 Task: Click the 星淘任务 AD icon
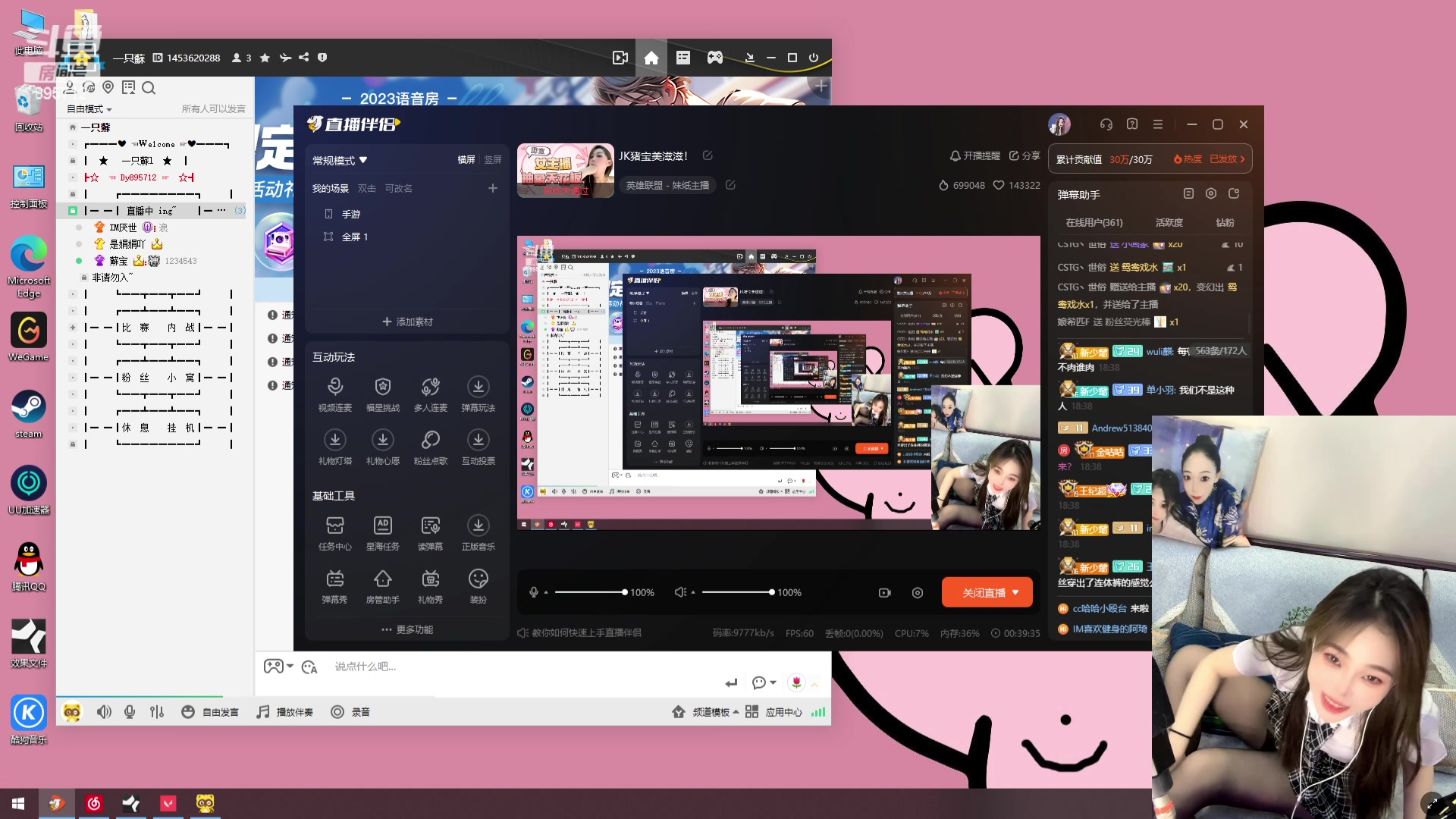tap(382, 526)
